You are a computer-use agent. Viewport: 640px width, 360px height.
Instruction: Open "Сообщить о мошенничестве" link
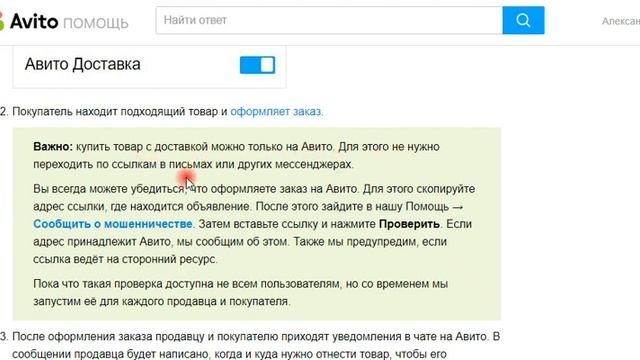113,224
